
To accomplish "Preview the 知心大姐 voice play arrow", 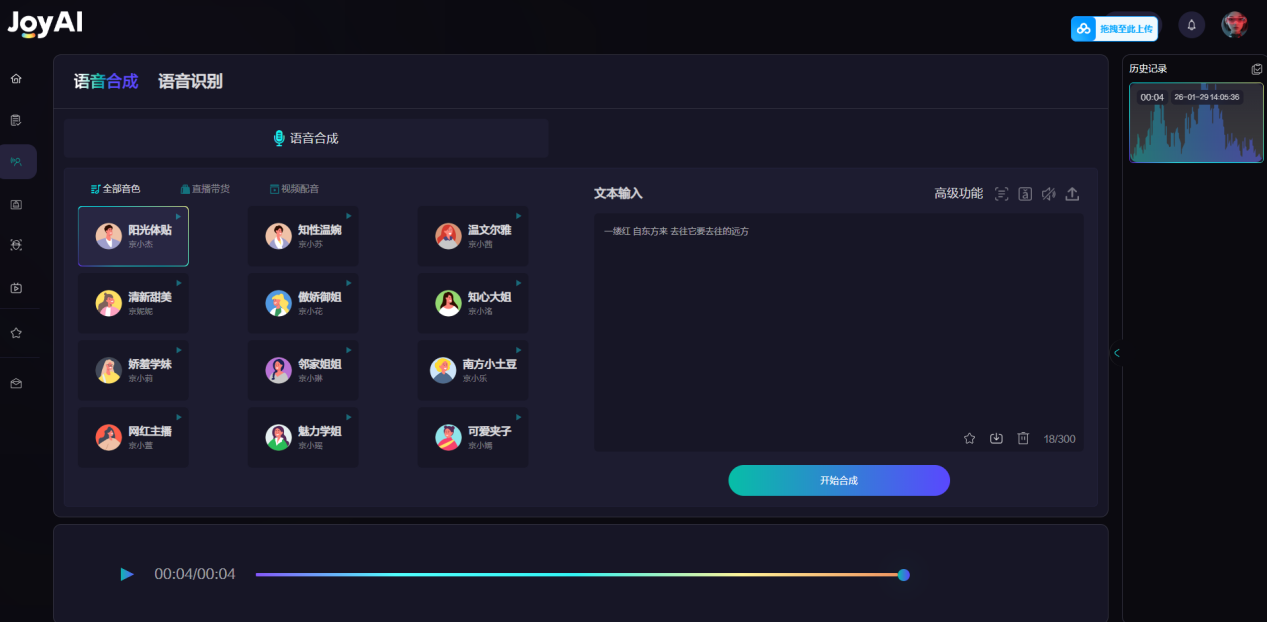I will click(519, 283).
